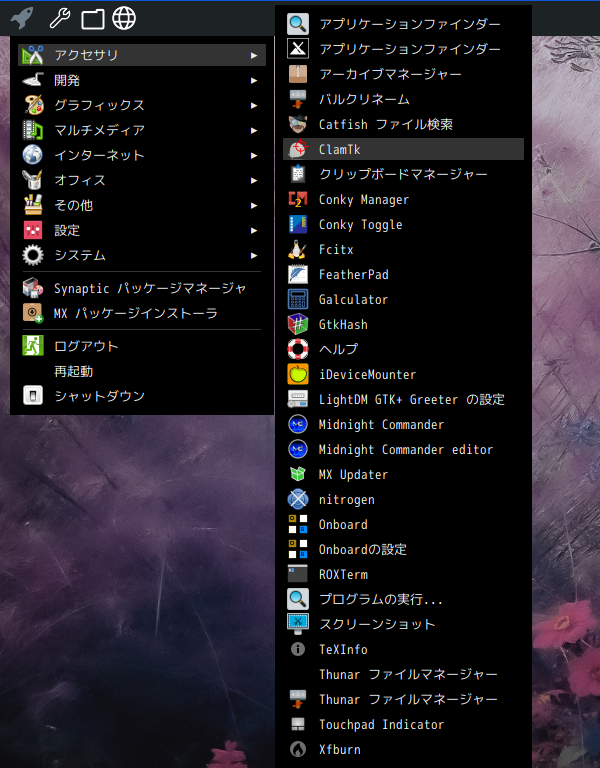
Task: Open TeXInfo entry
Action: pos(404,649)
